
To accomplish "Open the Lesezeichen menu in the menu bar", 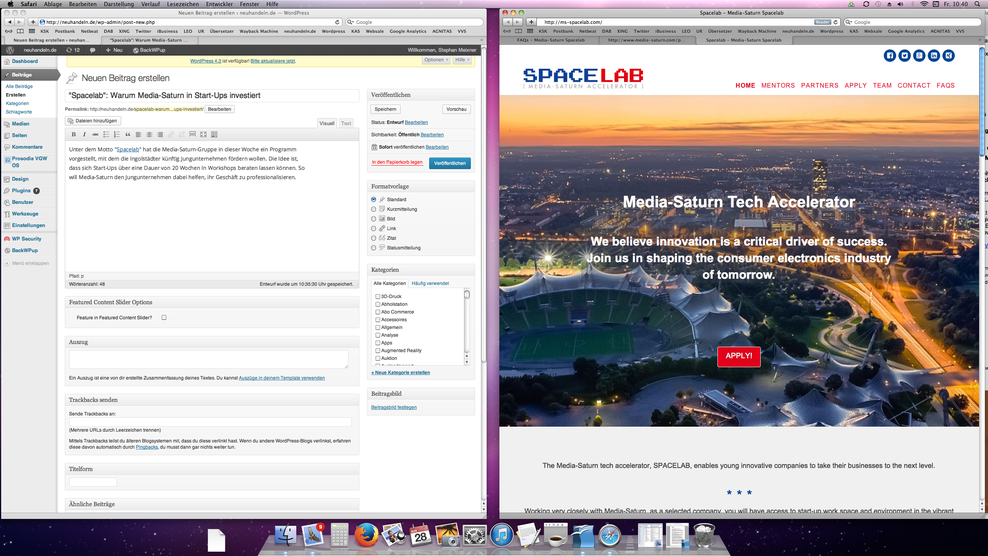I will [183, 4].
